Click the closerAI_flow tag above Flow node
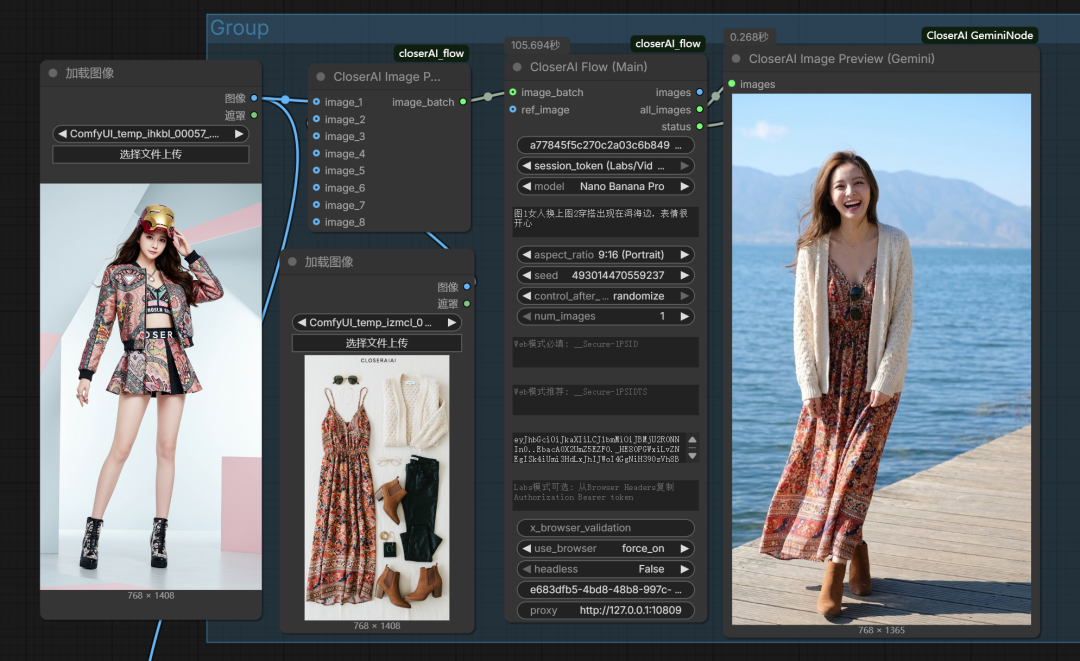1080x661 pixels. tap(668, 44)
